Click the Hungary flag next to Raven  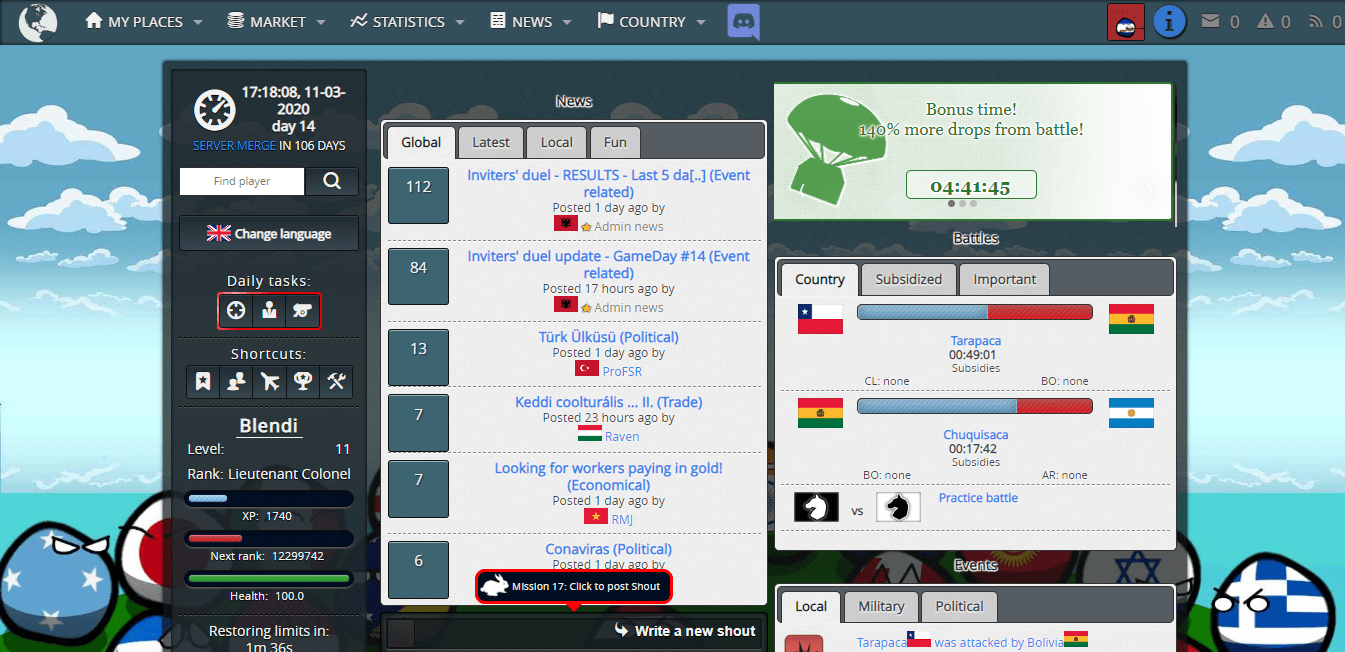click(x=590, y=434)
